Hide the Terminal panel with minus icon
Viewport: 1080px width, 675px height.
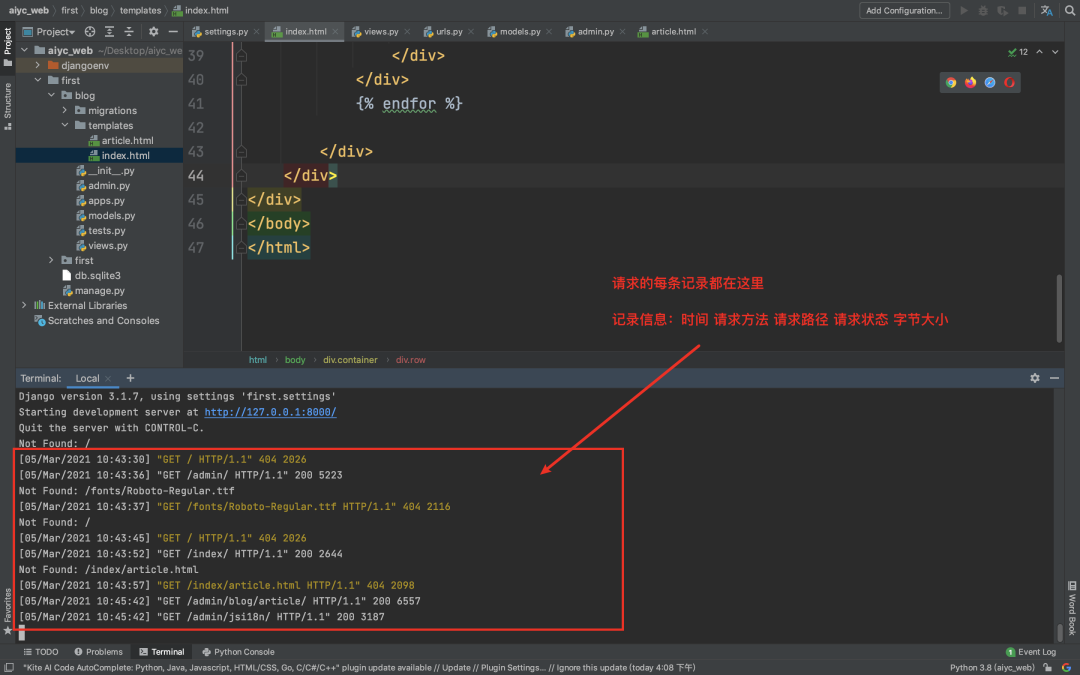[x=1054, y=378]
